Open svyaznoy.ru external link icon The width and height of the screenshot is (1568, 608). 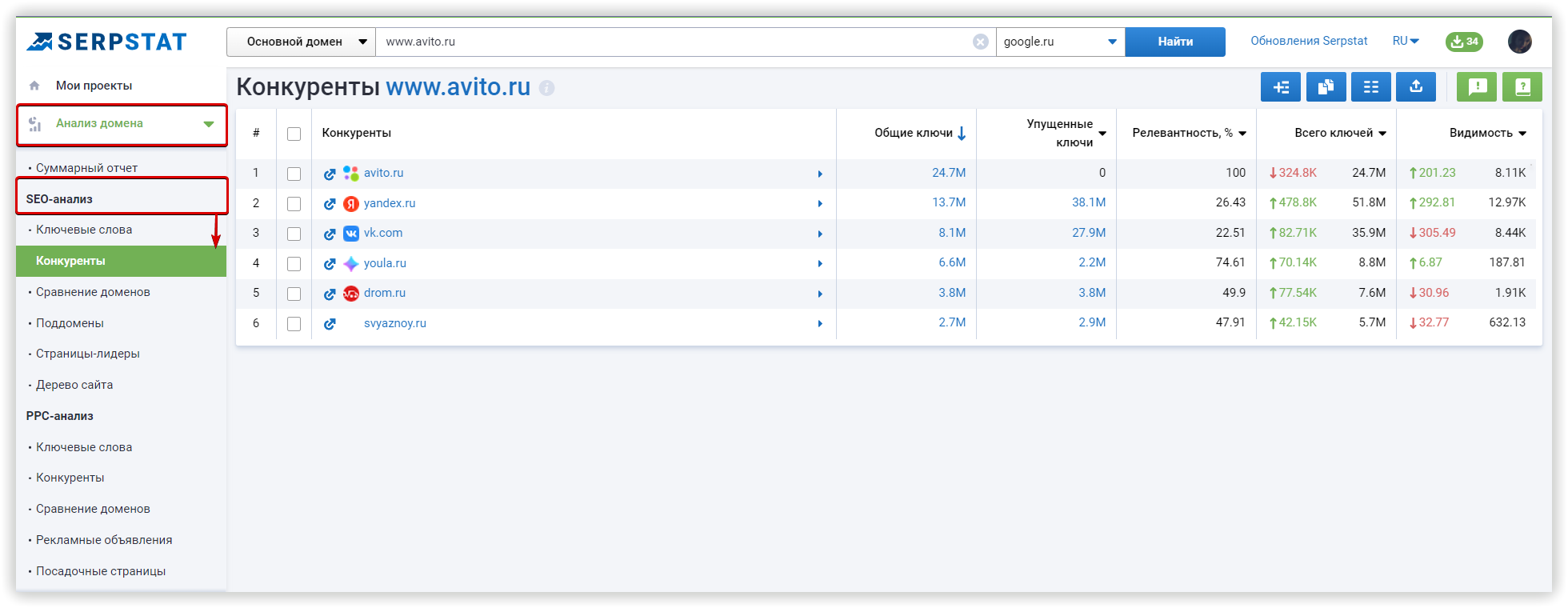coord(330,324)
